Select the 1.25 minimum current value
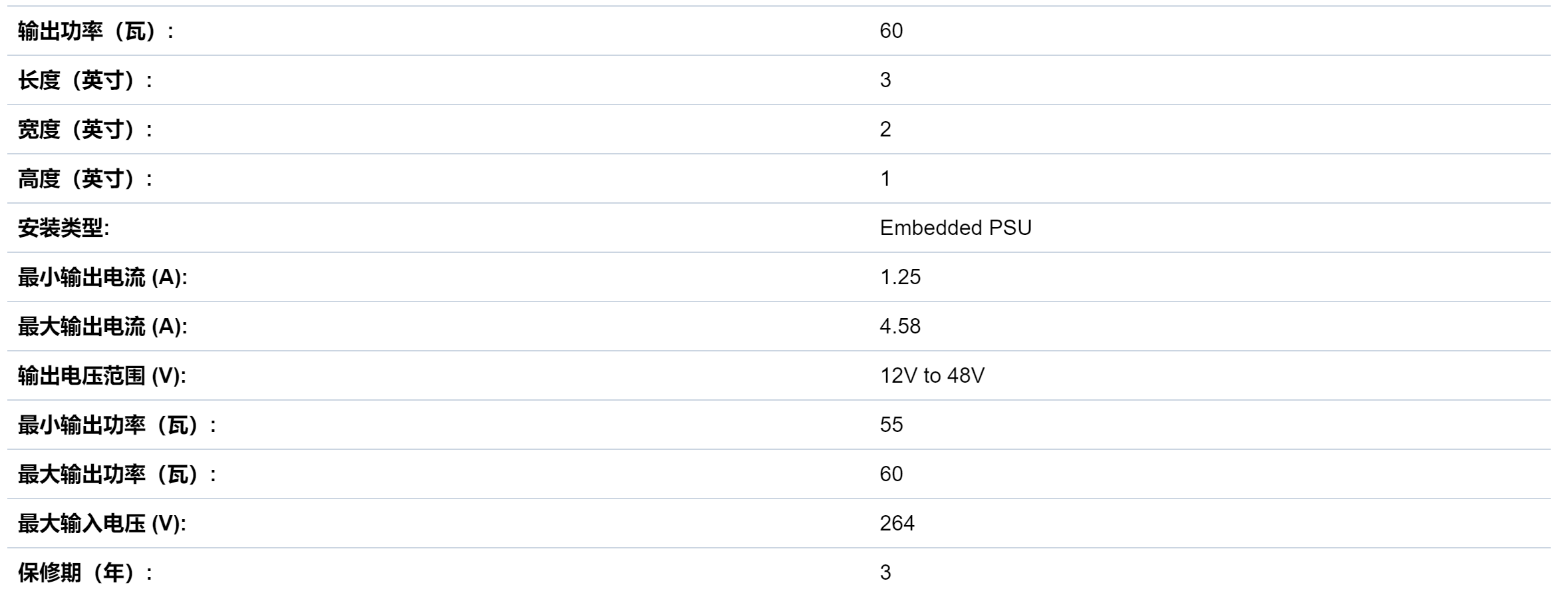The height and width of the screenshot is (605, 1568). click(900, 277)
